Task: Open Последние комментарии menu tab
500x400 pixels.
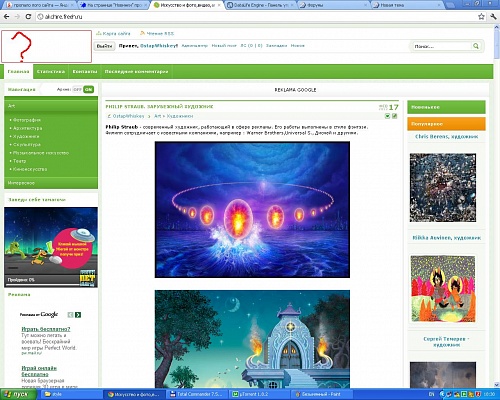Action: 136,72
